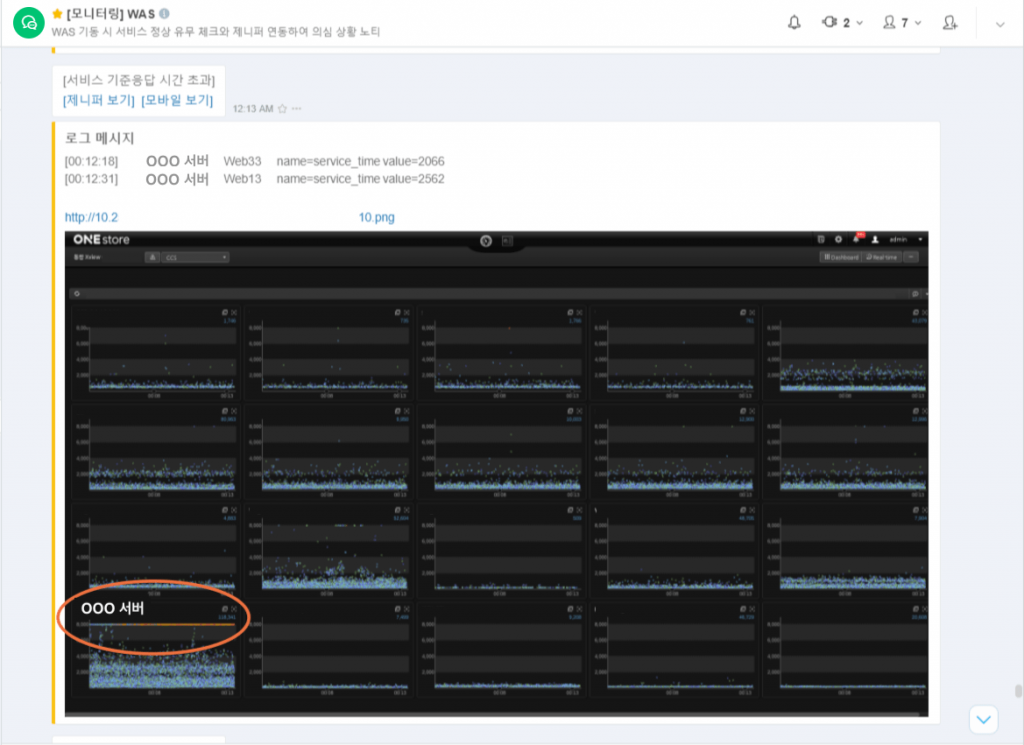Open the notification bell settings

click(794, 23)
